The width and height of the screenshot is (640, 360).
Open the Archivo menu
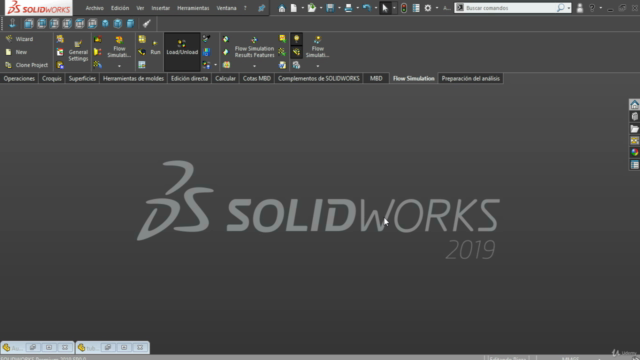coord(94,8)
